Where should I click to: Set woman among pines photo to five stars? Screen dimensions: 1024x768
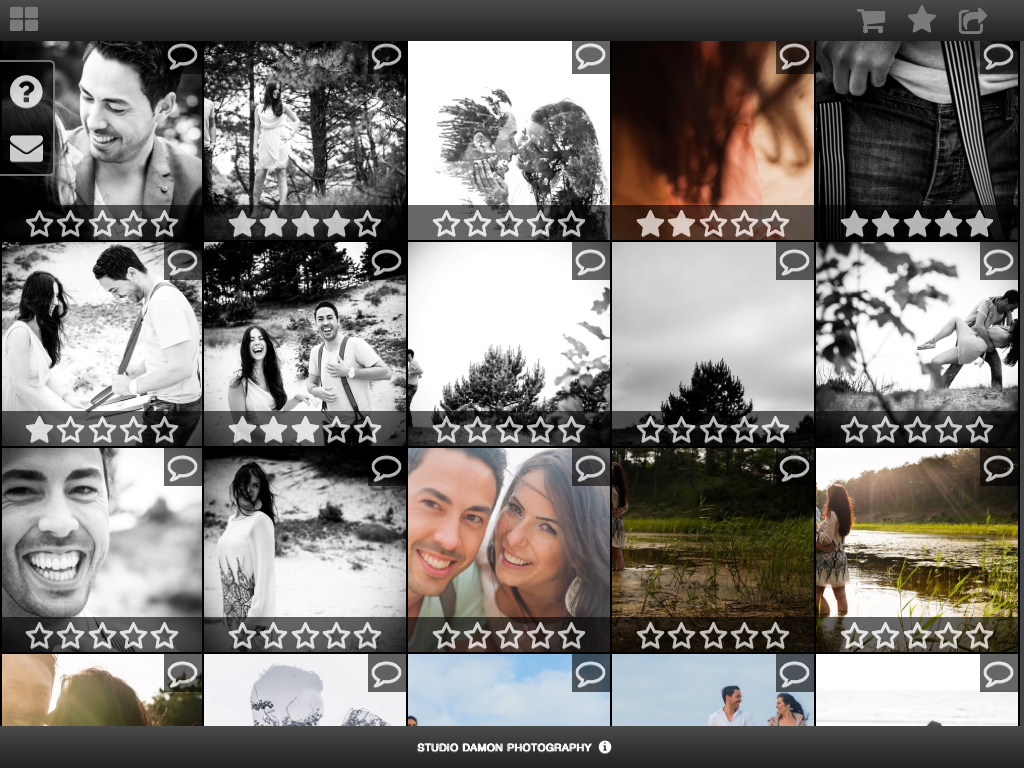coord(368,224)
